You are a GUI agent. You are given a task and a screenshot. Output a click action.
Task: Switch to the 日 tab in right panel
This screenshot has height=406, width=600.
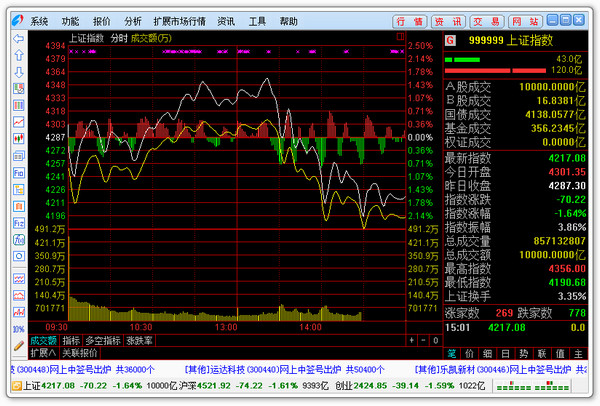click(505, 354)
